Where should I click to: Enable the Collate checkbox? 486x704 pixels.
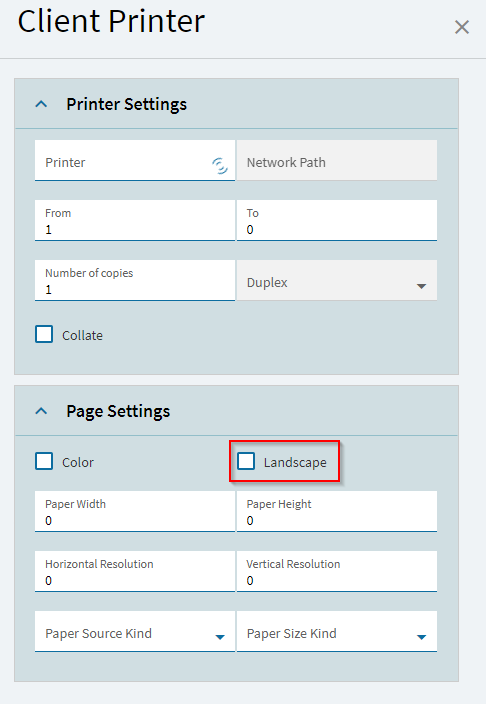44,334
